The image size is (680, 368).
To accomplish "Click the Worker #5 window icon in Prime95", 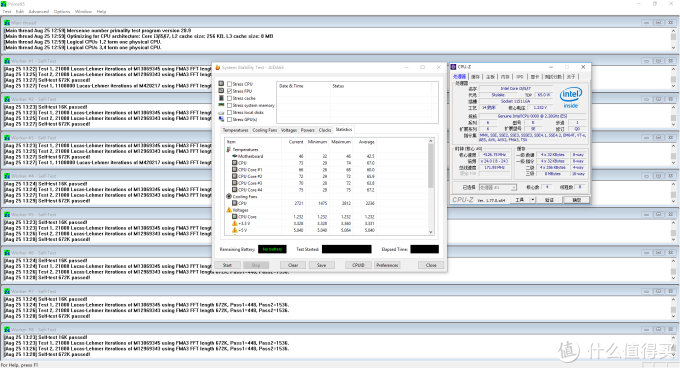I will click(x=7, y=214).
